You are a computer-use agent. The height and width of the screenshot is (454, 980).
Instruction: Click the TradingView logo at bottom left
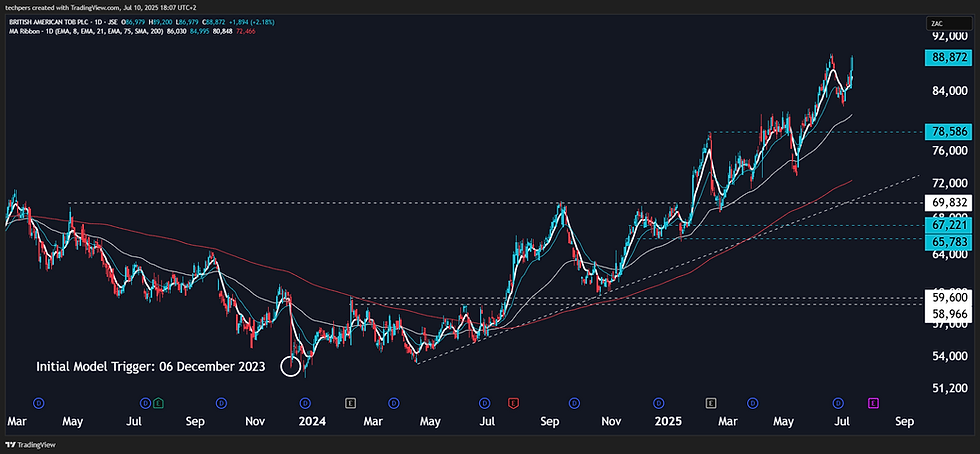[29, 445]
